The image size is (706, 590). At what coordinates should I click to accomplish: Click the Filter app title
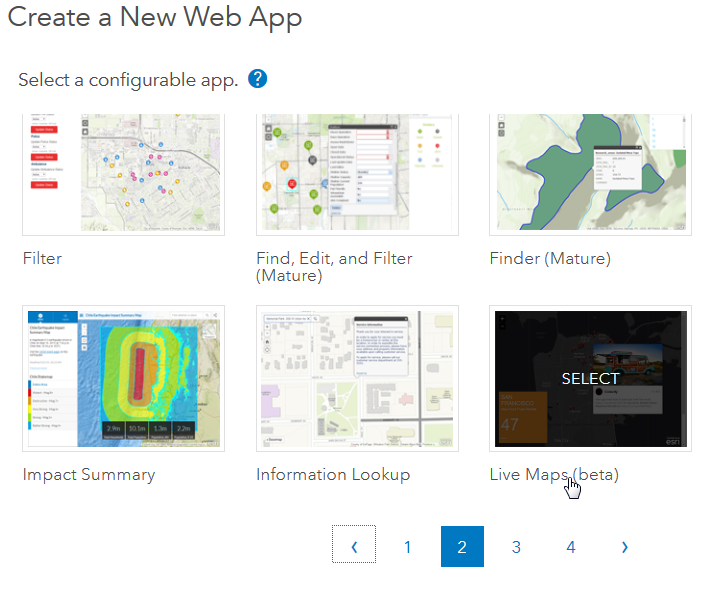point(42,259)
